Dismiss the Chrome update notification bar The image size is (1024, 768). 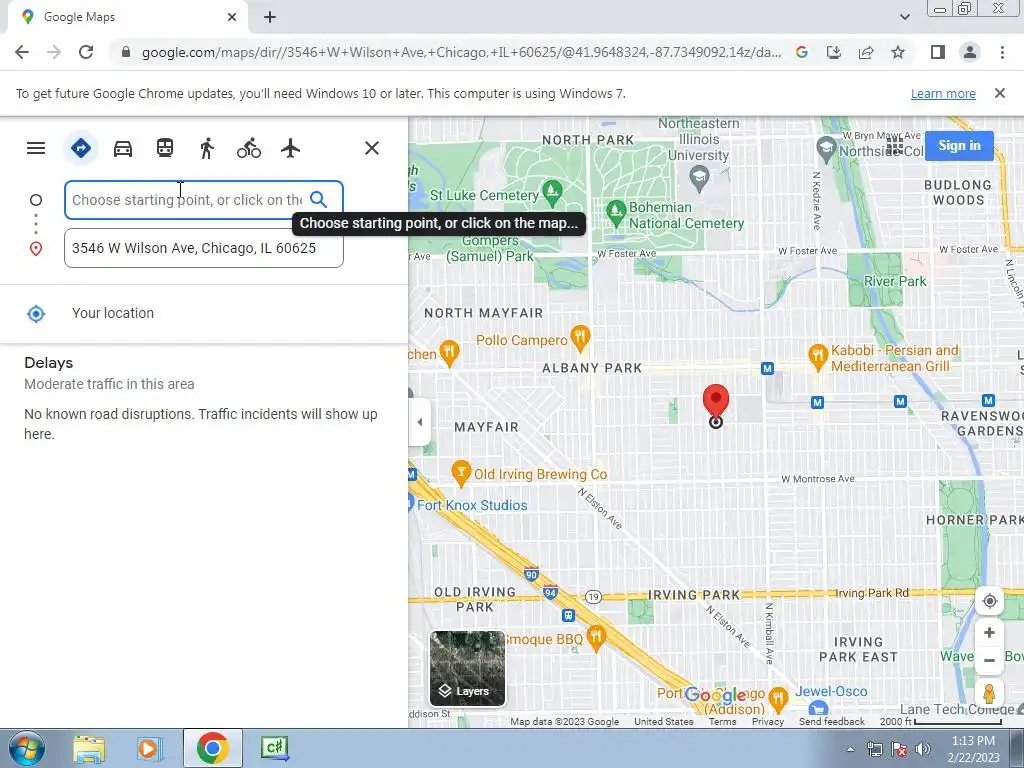point(1000,93)
